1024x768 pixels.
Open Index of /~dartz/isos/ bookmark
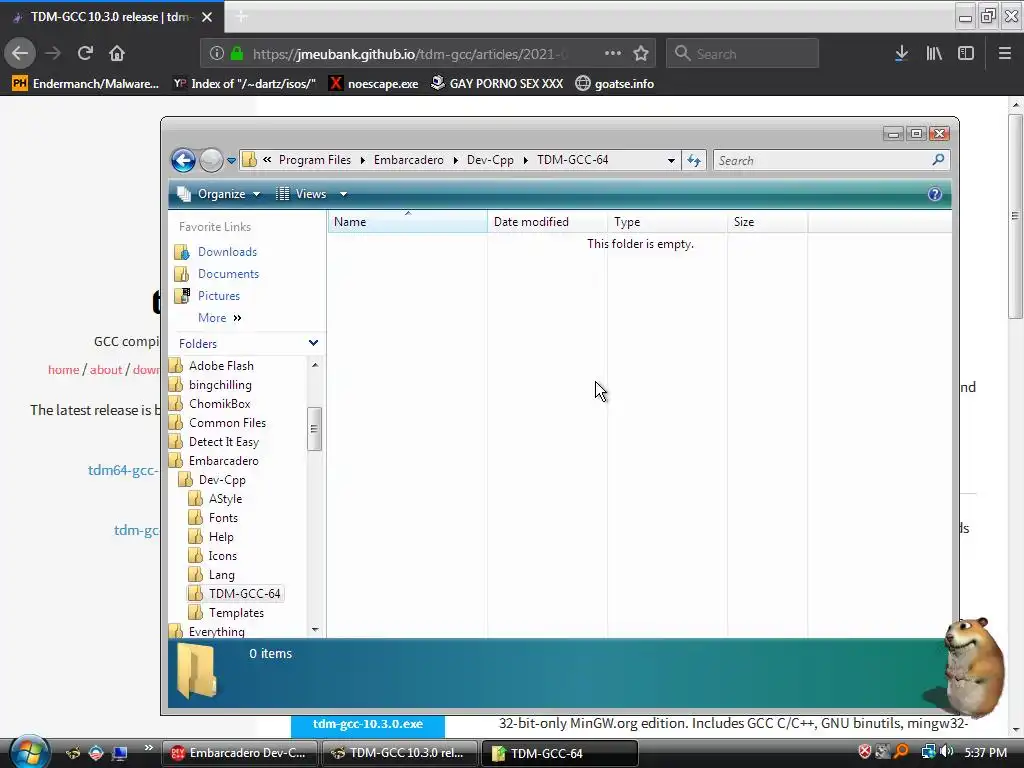click(244, 84)
